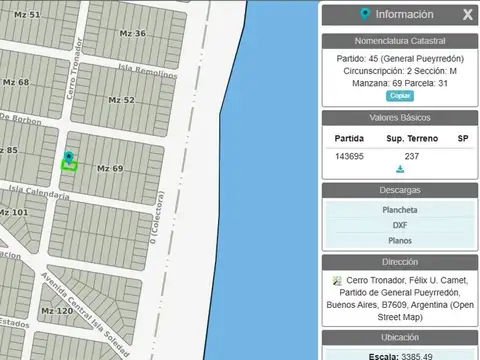Click the map icon beside Cerro Tronador address
480x360 pixels.
[337, 281]
